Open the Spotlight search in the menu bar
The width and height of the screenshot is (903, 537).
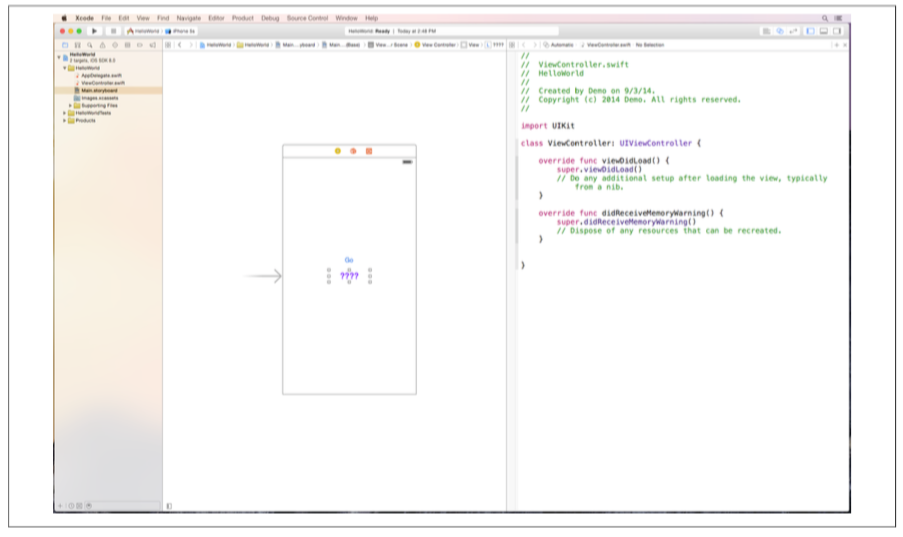[x=826, y=18]
